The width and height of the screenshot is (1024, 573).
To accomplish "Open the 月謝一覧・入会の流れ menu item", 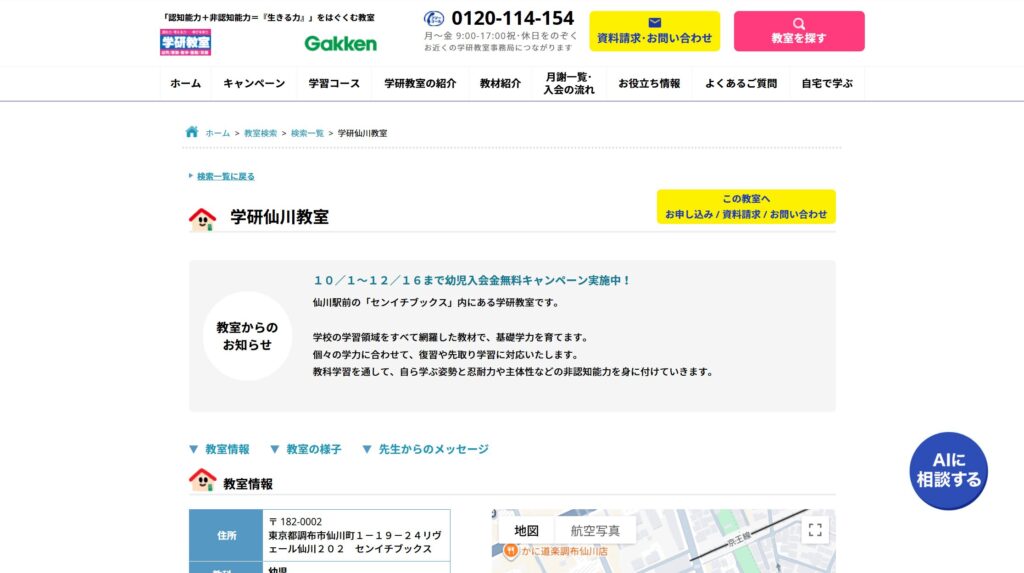I will [569, 84].
